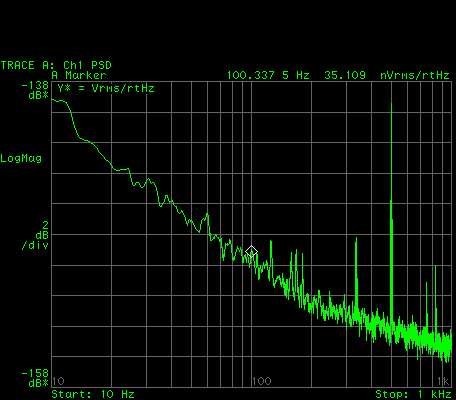
Task: Select the 'TRACE A: Ch1 PSD' title
Action: [56, 65]
